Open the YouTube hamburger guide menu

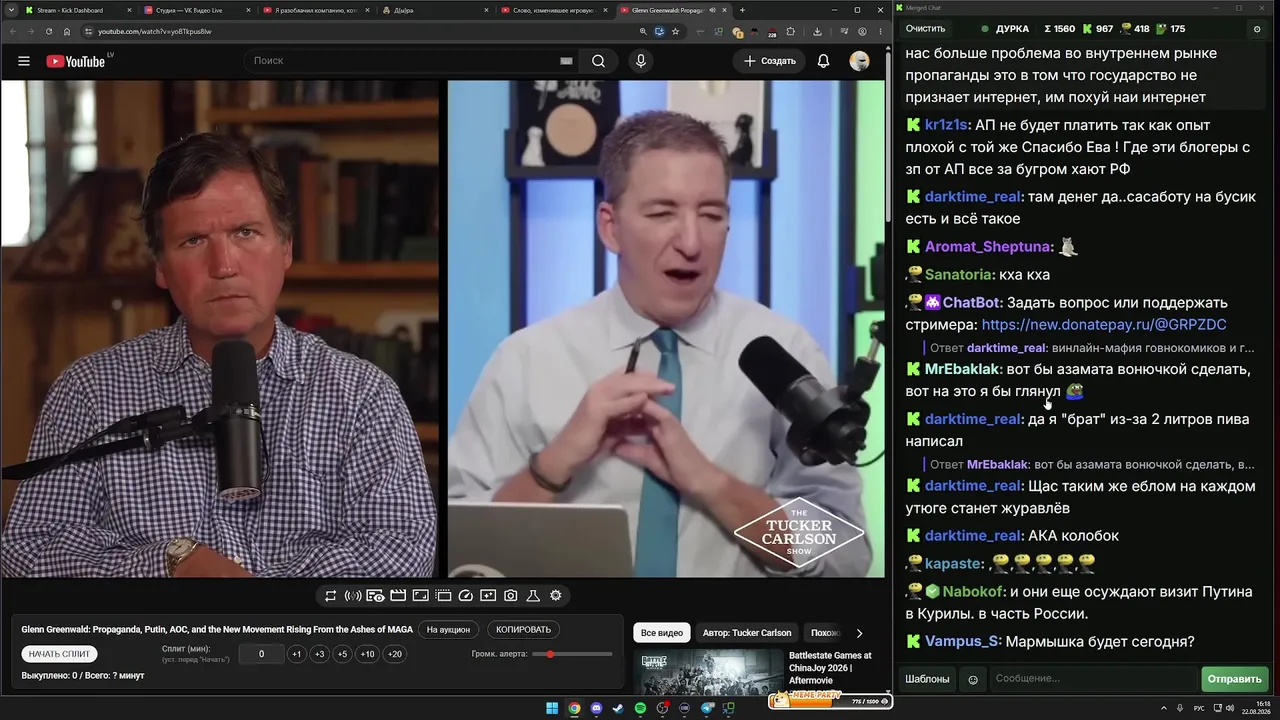(x=24, y=61)
